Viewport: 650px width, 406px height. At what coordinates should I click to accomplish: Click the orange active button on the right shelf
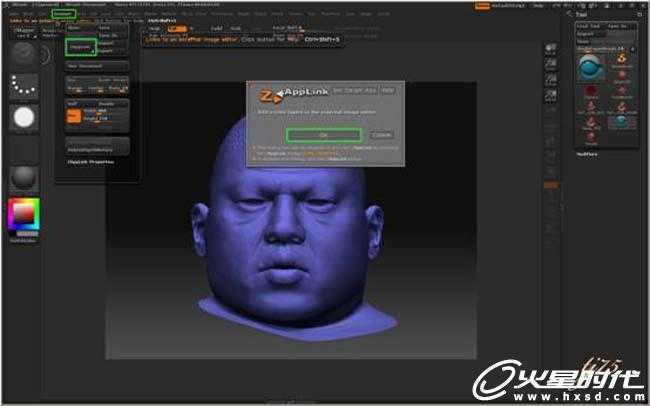coord(551,185)
